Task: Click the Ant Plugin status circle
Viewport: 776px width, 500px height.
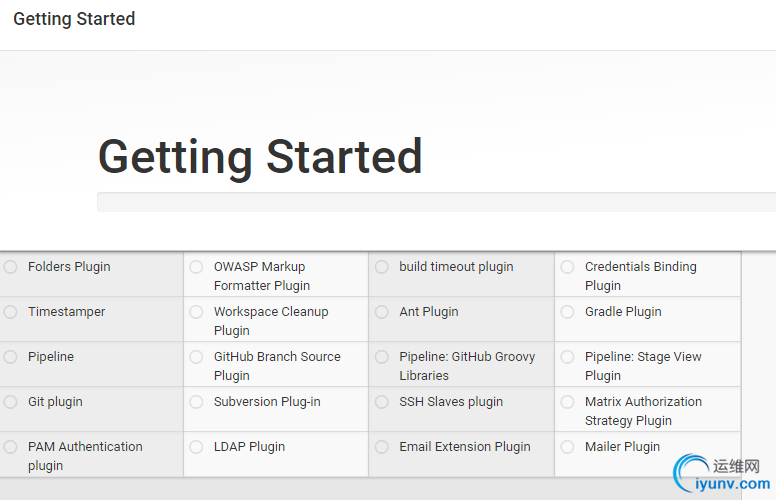Action: (x=382, y=312)
